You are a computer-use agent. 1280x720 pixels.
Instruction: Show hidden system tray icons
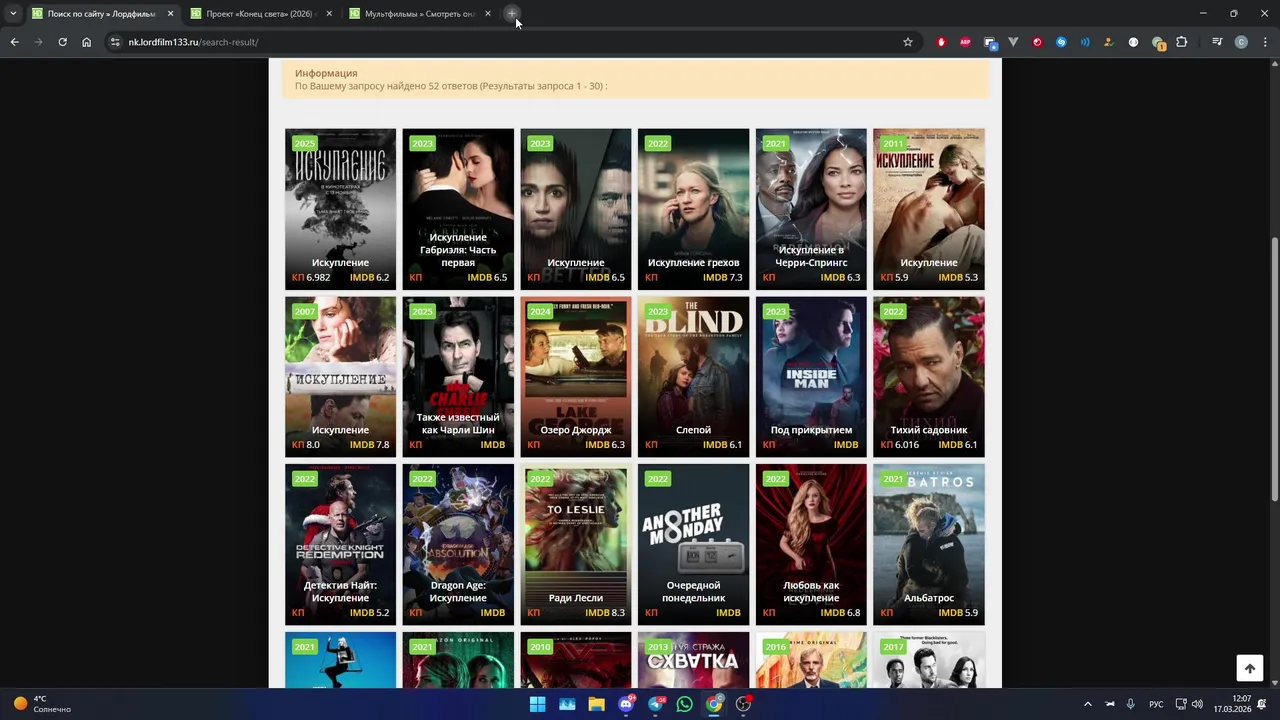point(1088,704)
